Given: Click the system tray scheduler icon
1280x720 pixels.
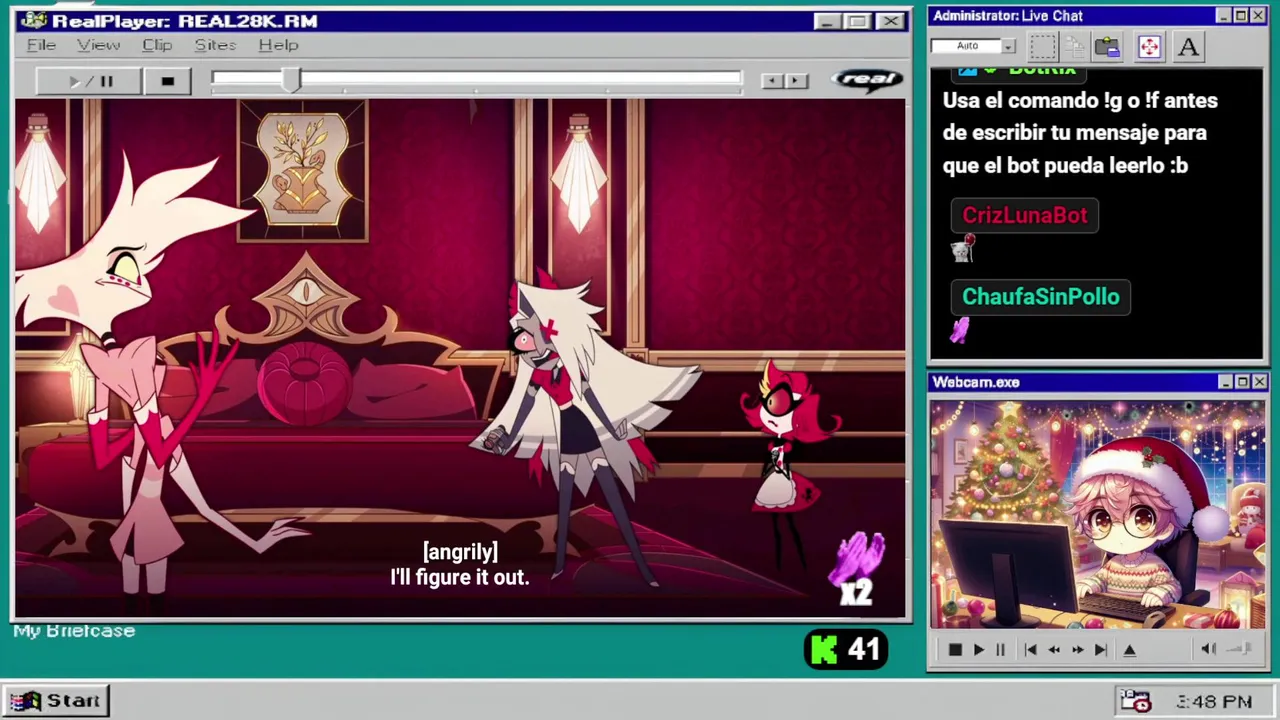Looking at the screenshot, I should coord(1135,701).
